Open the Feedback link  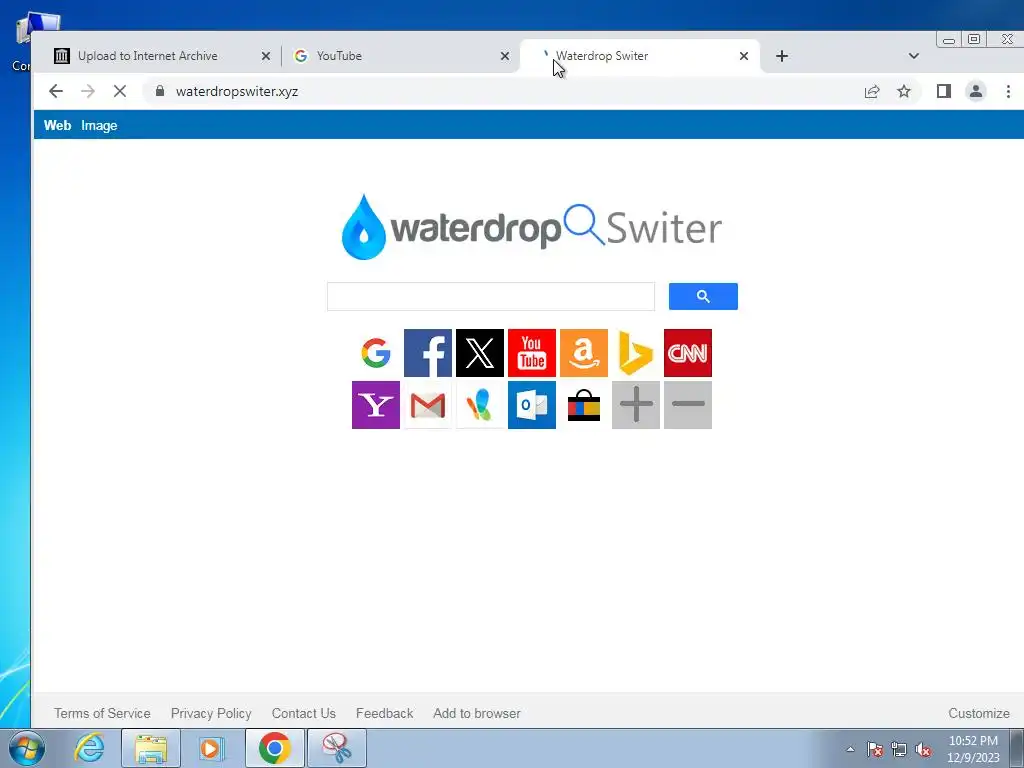click(x=385, y=713)
